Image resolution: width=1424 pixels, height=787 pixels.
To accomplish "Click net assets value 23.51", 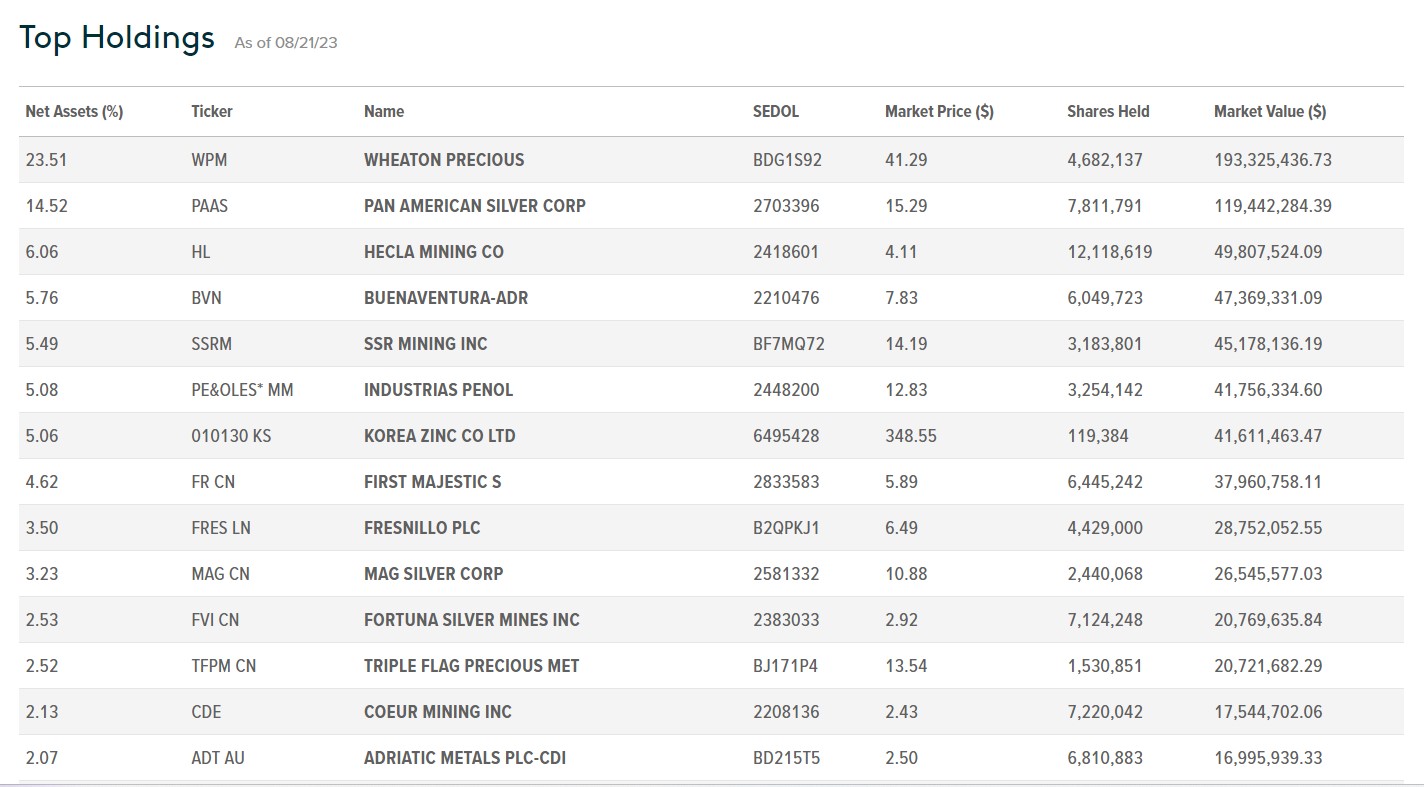I will 46,160.
